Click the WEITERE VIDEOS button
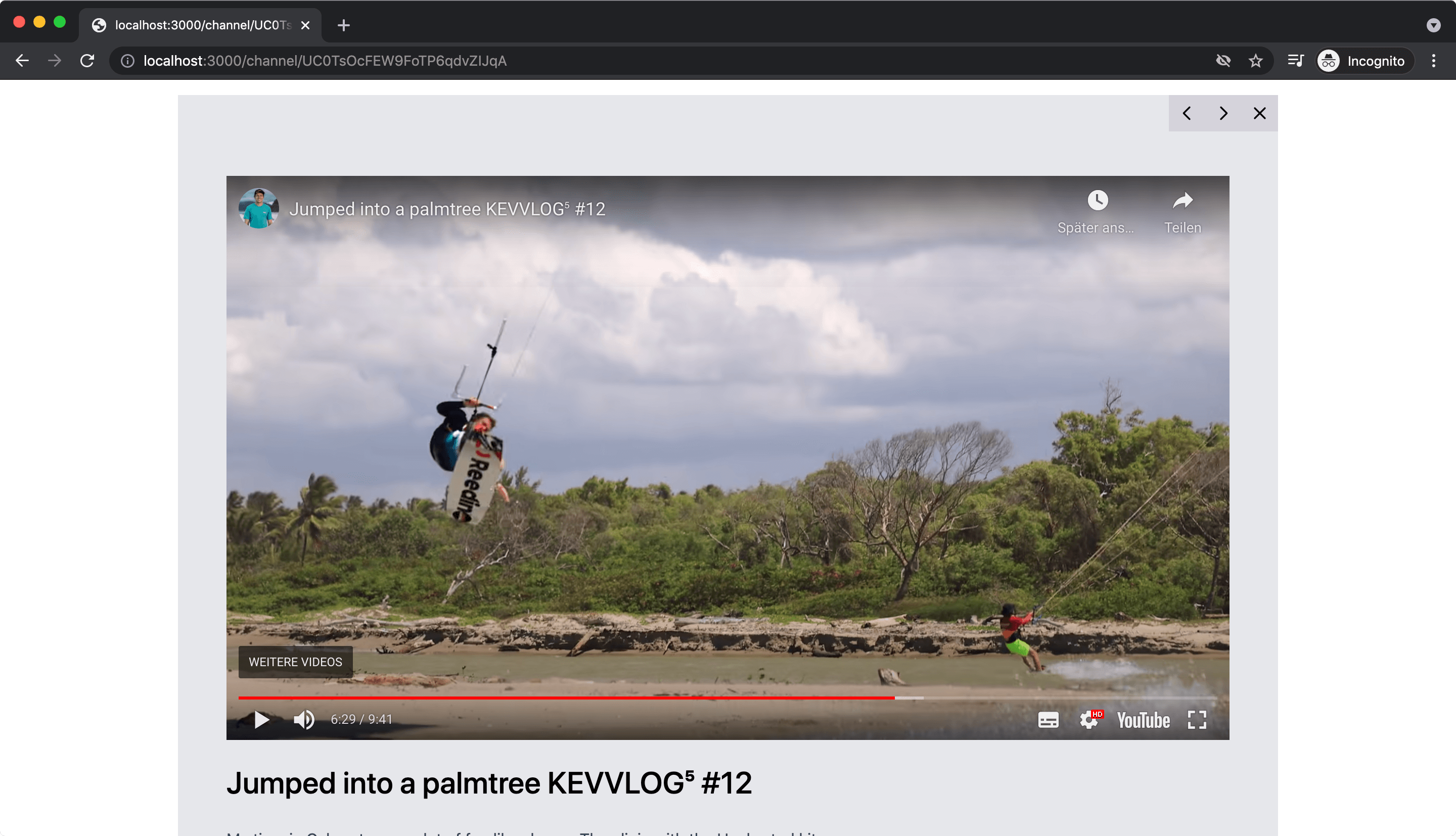Viewport: 1456px width, 836px height. 296,662
